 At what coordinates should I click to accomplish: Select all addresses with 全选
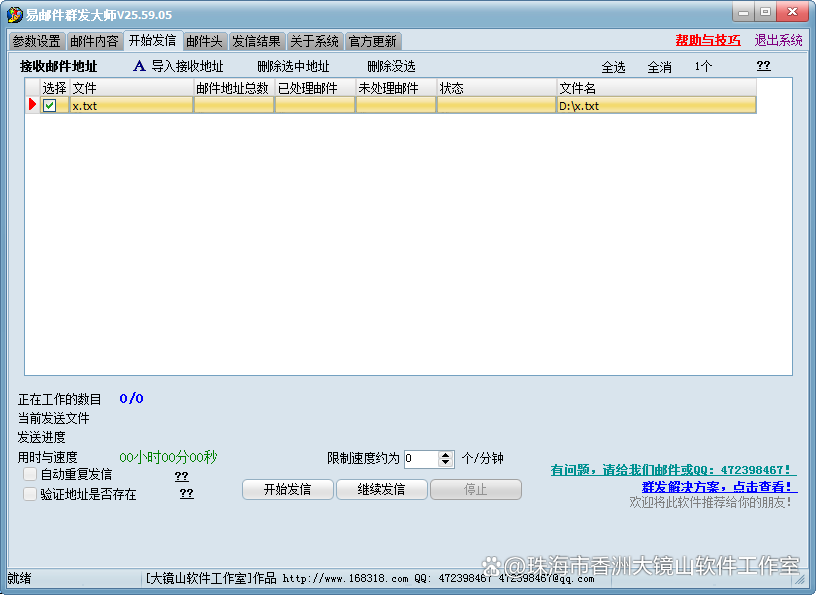click(x=613, y=67)
